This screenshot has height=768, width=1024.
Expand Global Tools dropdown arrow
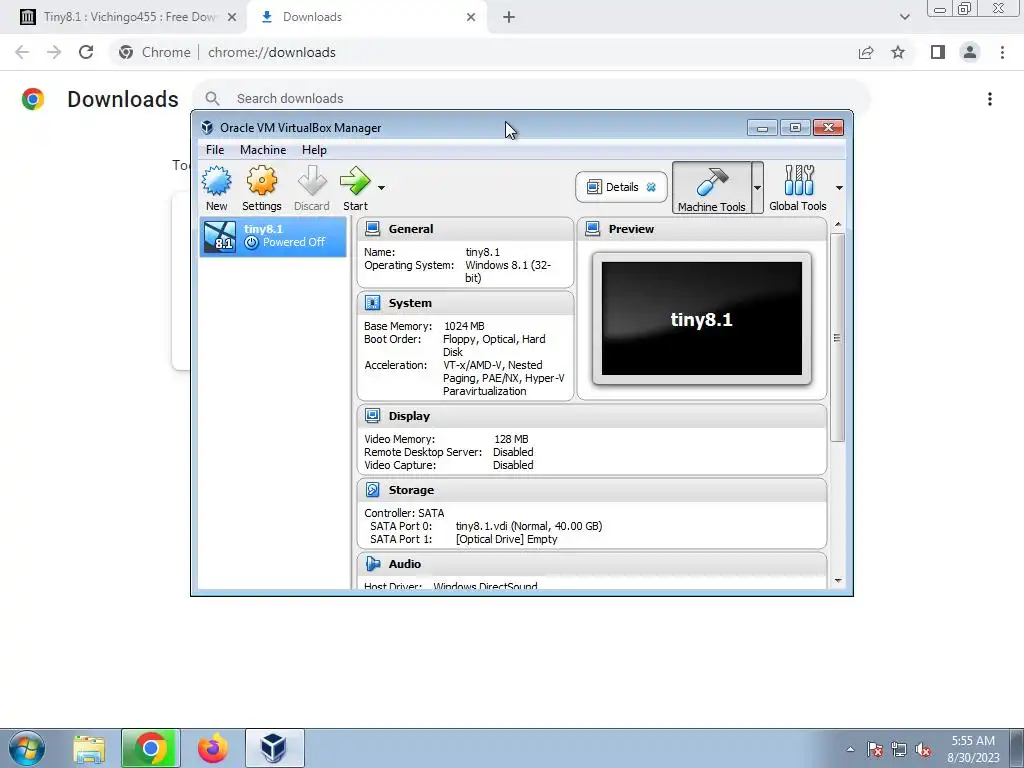pos(839,188)
